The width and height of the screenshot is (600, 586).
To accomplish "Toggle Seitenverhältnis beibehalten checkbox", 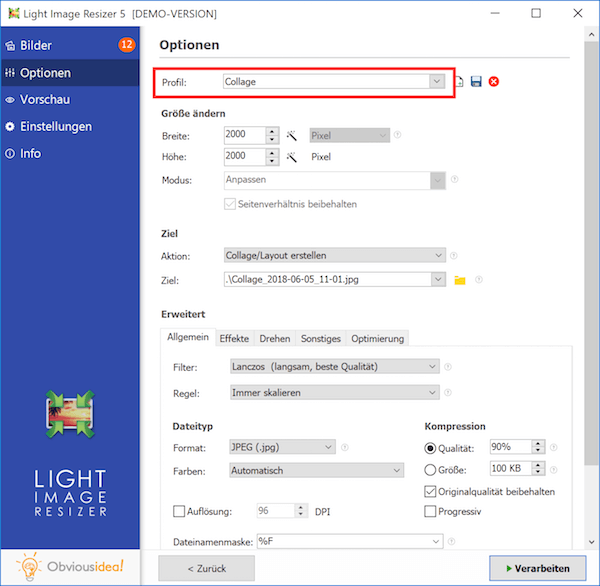I will [x=230, y=204].
